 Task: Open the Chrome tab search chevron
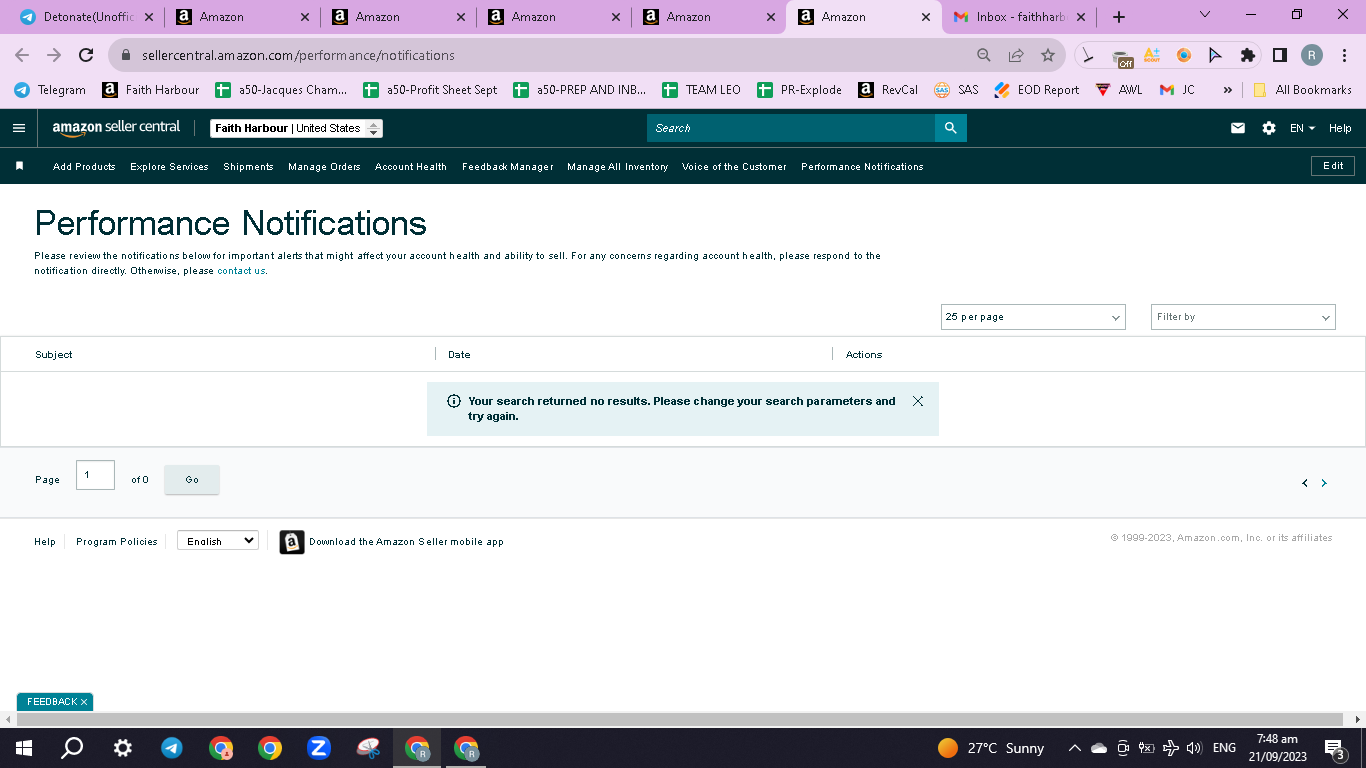(1204, 15)
